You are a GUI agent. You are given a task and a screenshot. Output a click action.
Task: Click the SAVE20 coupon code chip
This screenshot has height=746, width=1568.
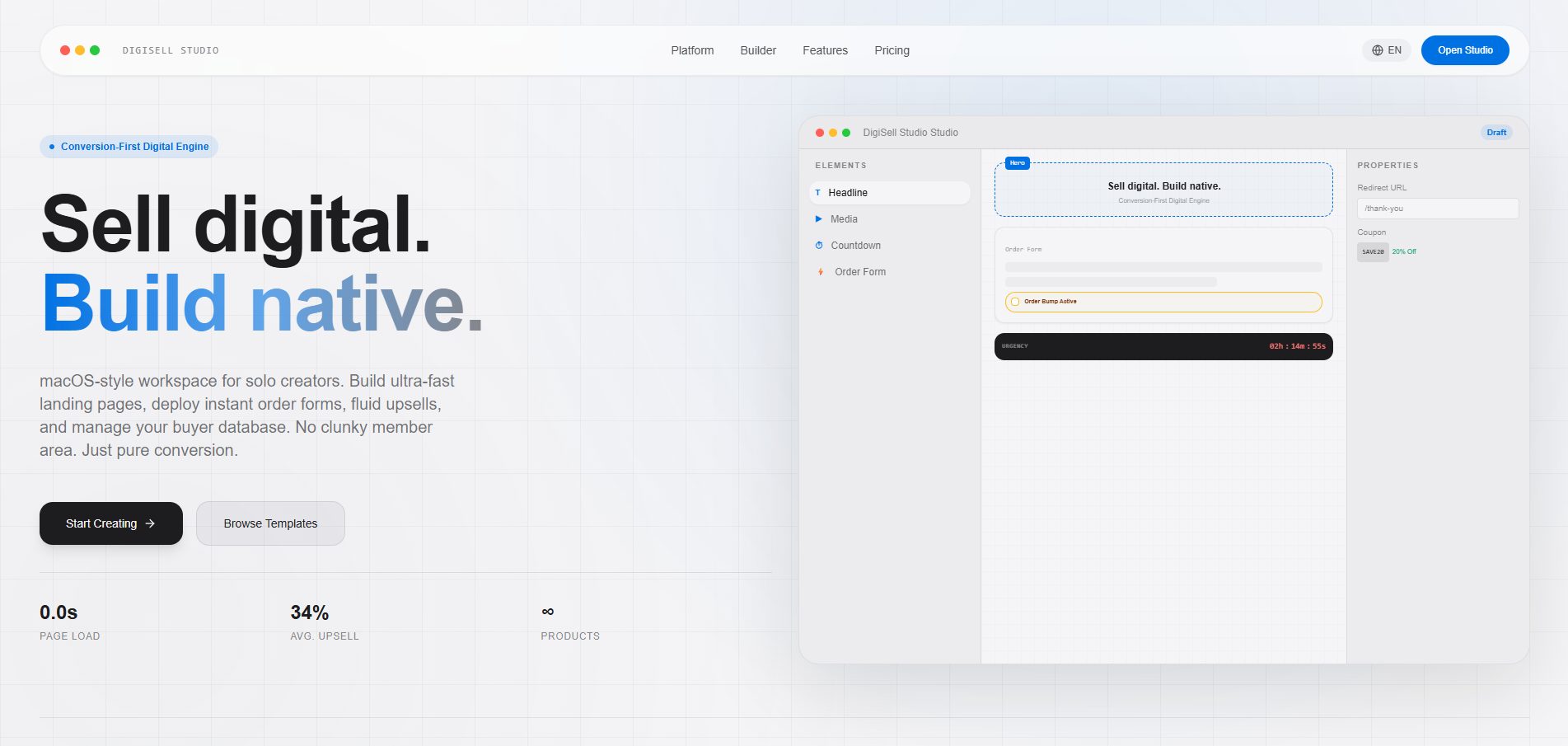click(1373, 252)
